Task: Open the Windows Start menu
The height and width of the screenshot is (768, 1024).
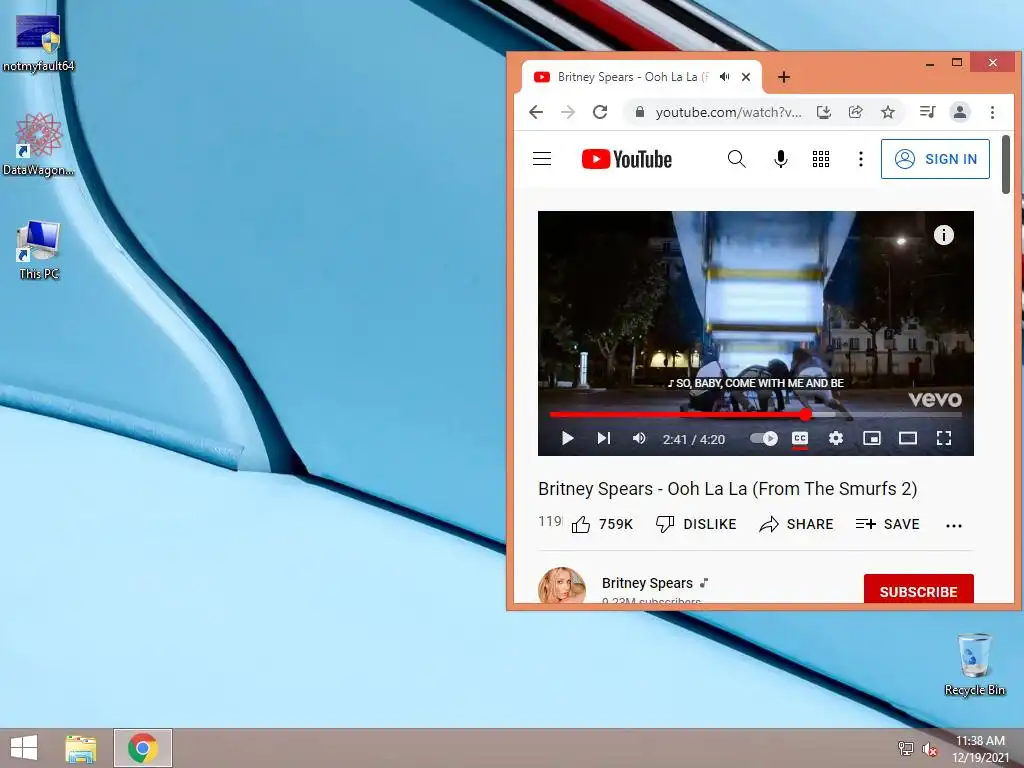Action: tap(24, 748)
